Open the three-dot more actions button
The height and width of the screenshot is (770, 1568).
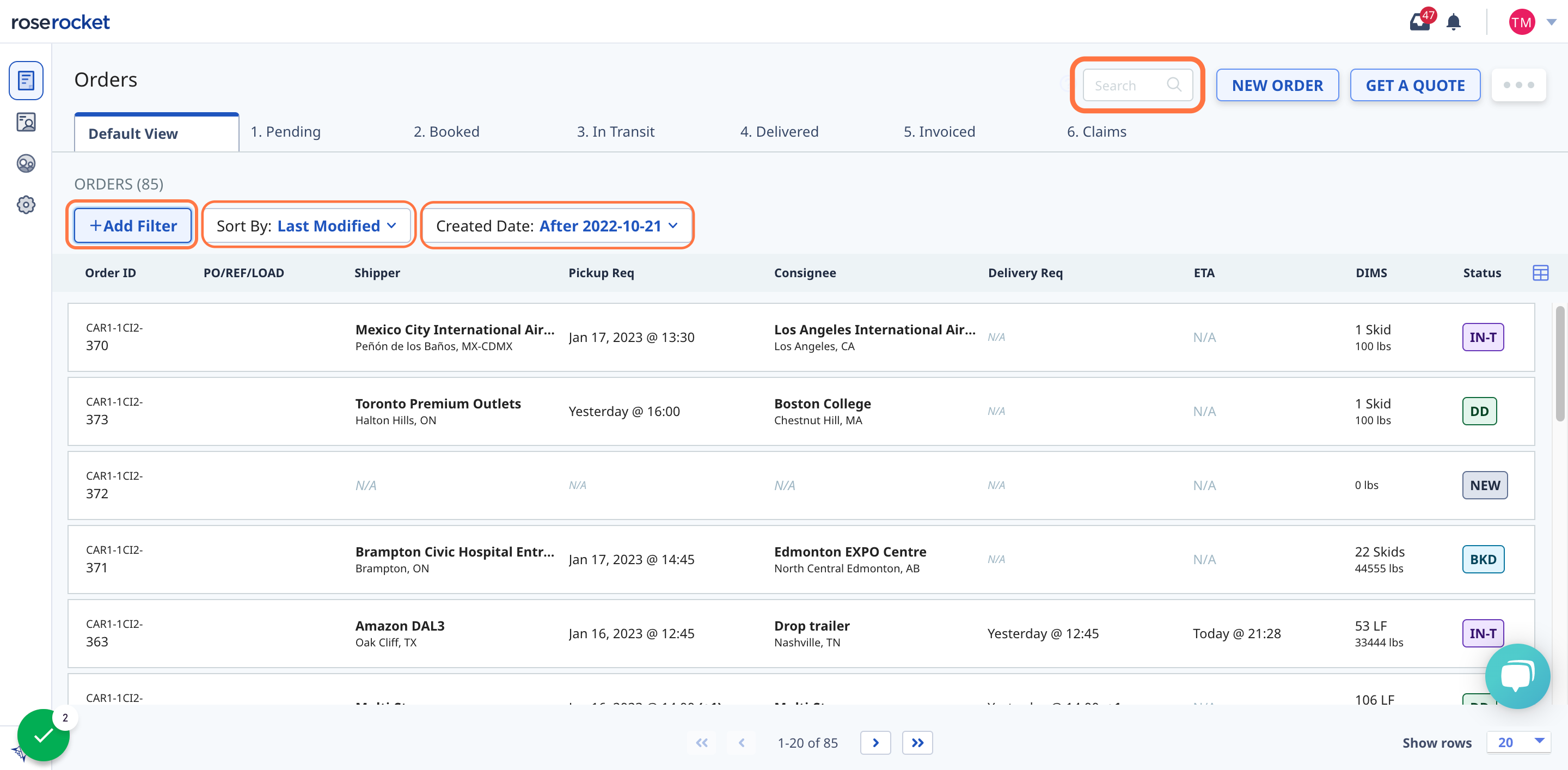[1518, 85]
